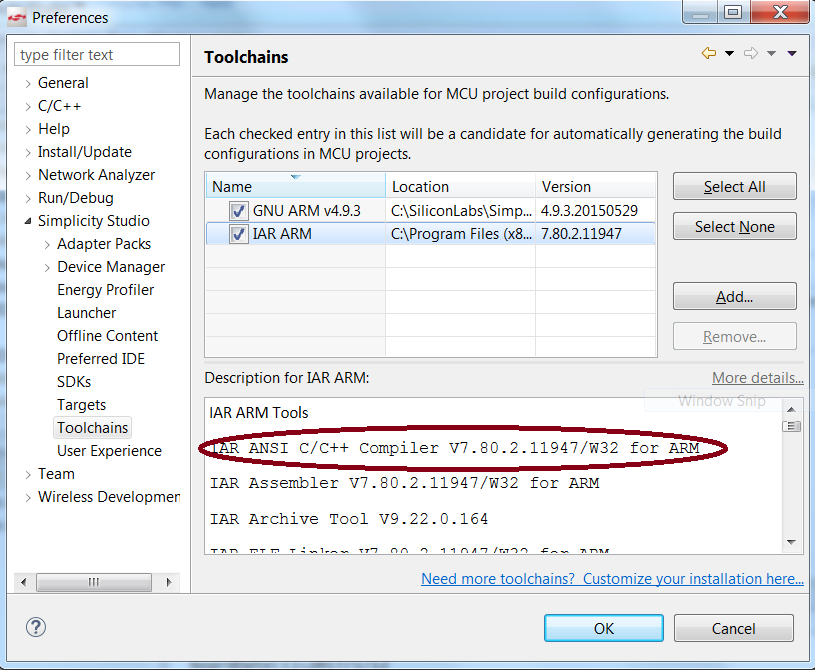
Task: Open the back history dropdown arrow
Action: coord(729,54)
